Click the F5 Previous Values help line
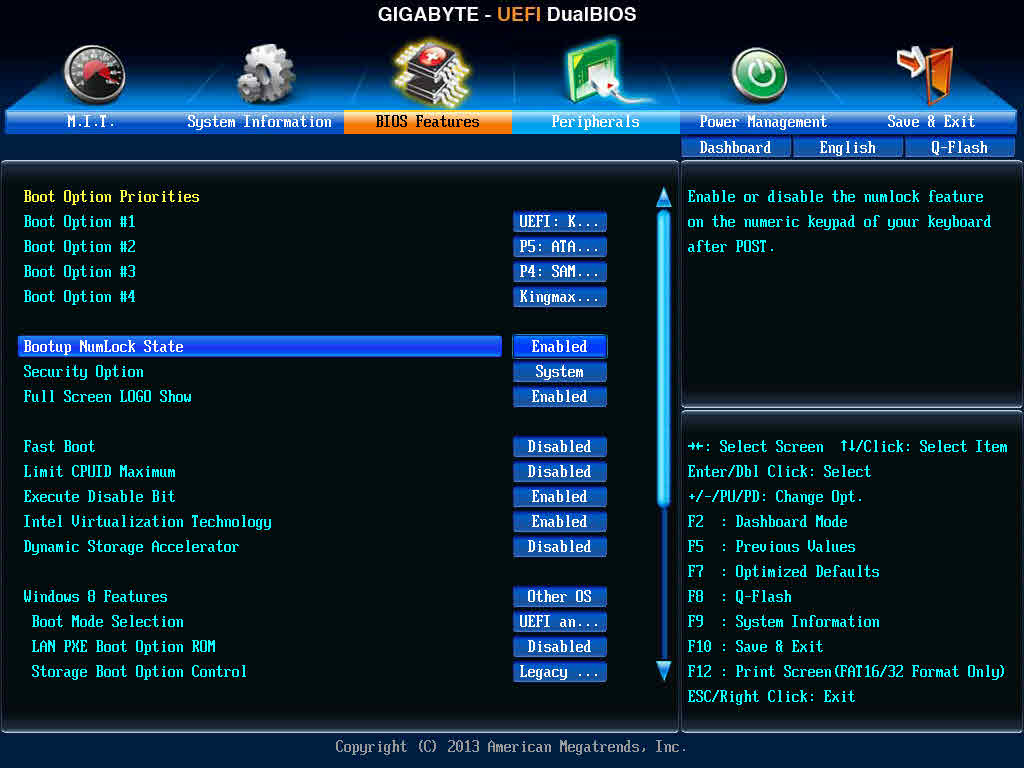The image size is (1024, 768). [772, 547]
